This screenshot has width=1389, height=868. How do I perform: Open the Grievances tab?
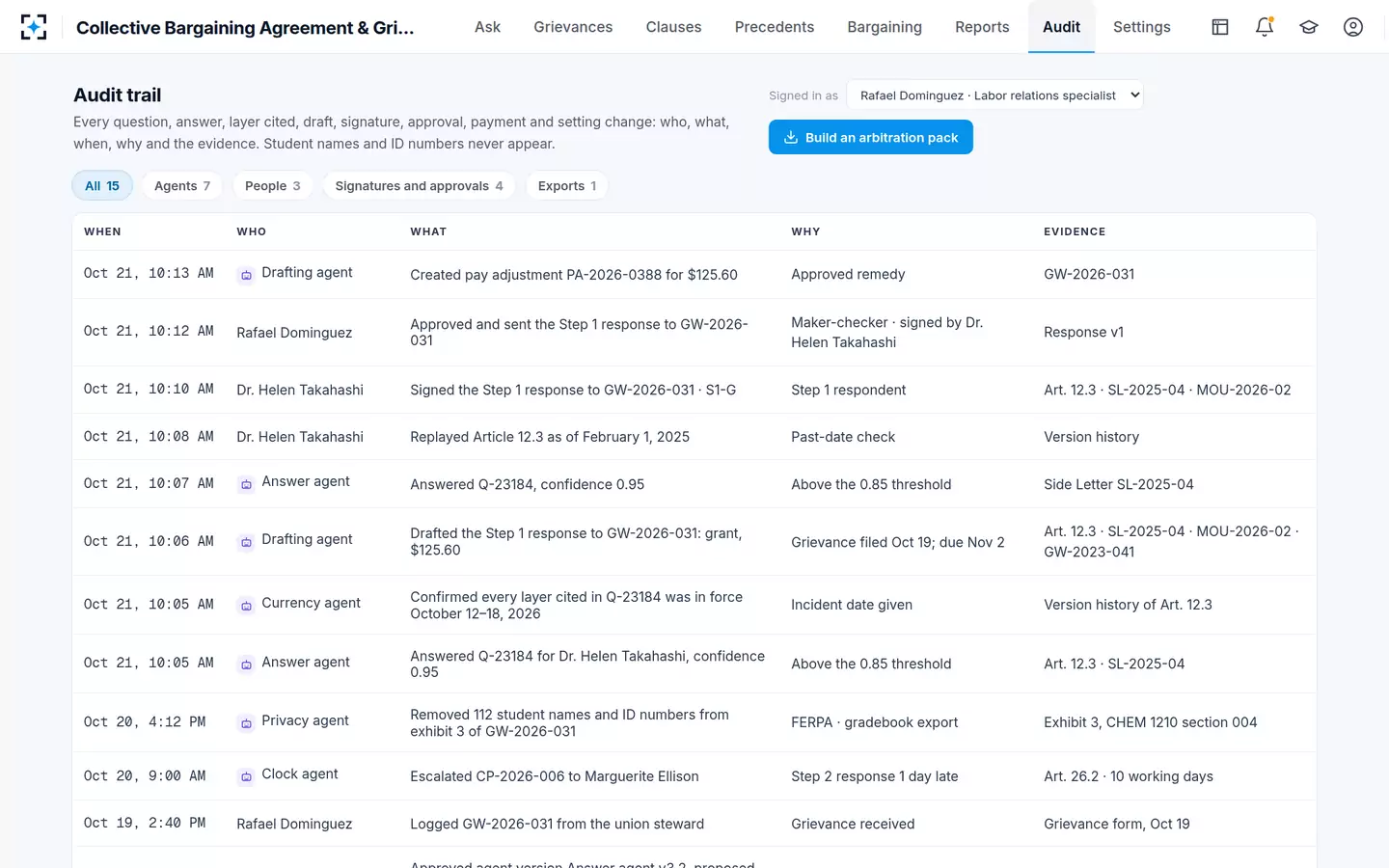coord(573,27)
